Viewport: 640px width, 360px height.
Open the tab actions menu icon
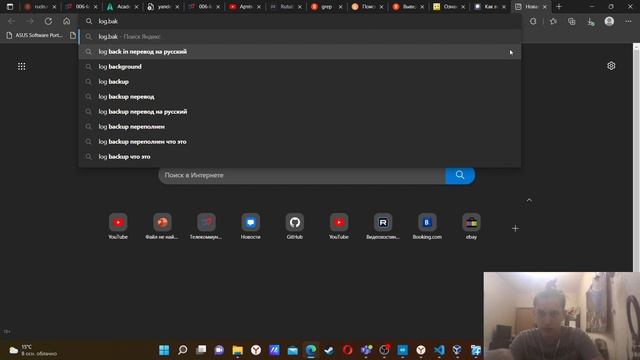10,7
